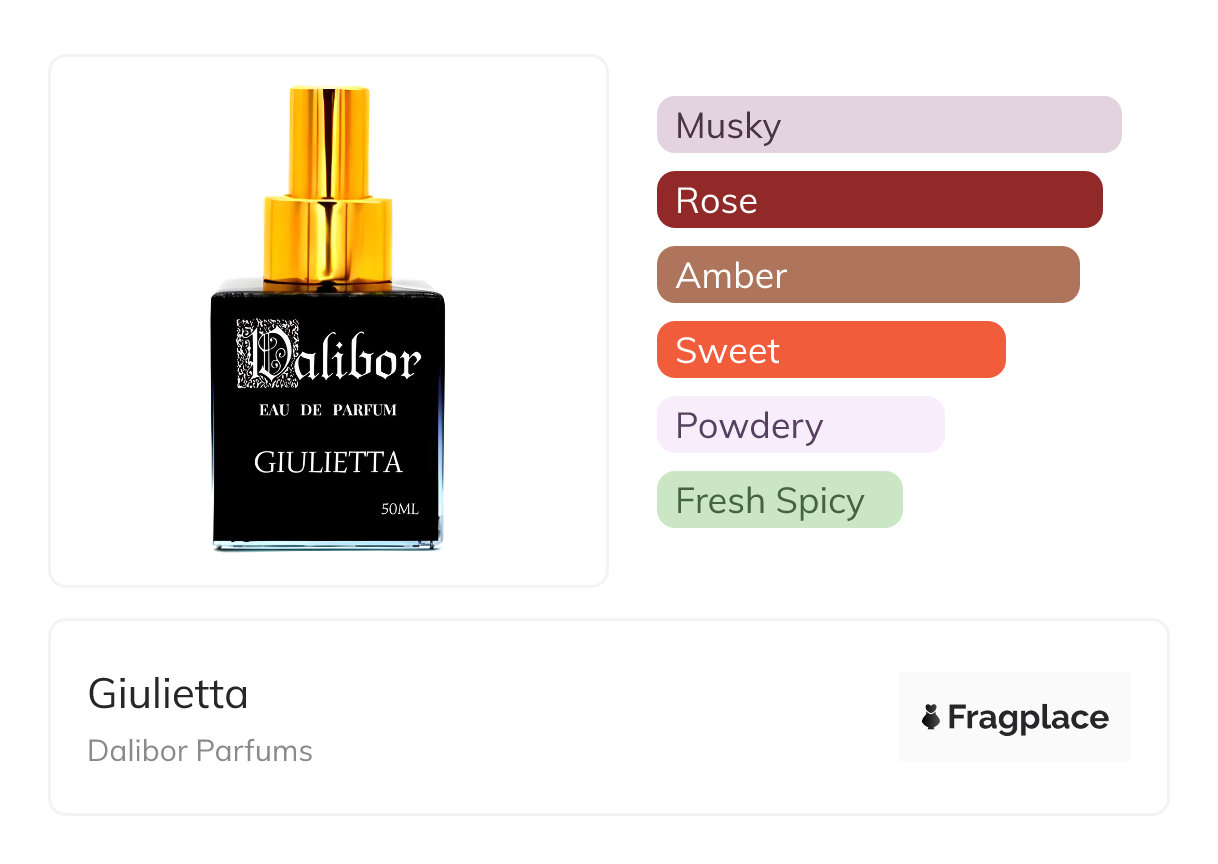
Task: Click the EAU DE PARFUM label text
Action: click(x=328, y=410)
